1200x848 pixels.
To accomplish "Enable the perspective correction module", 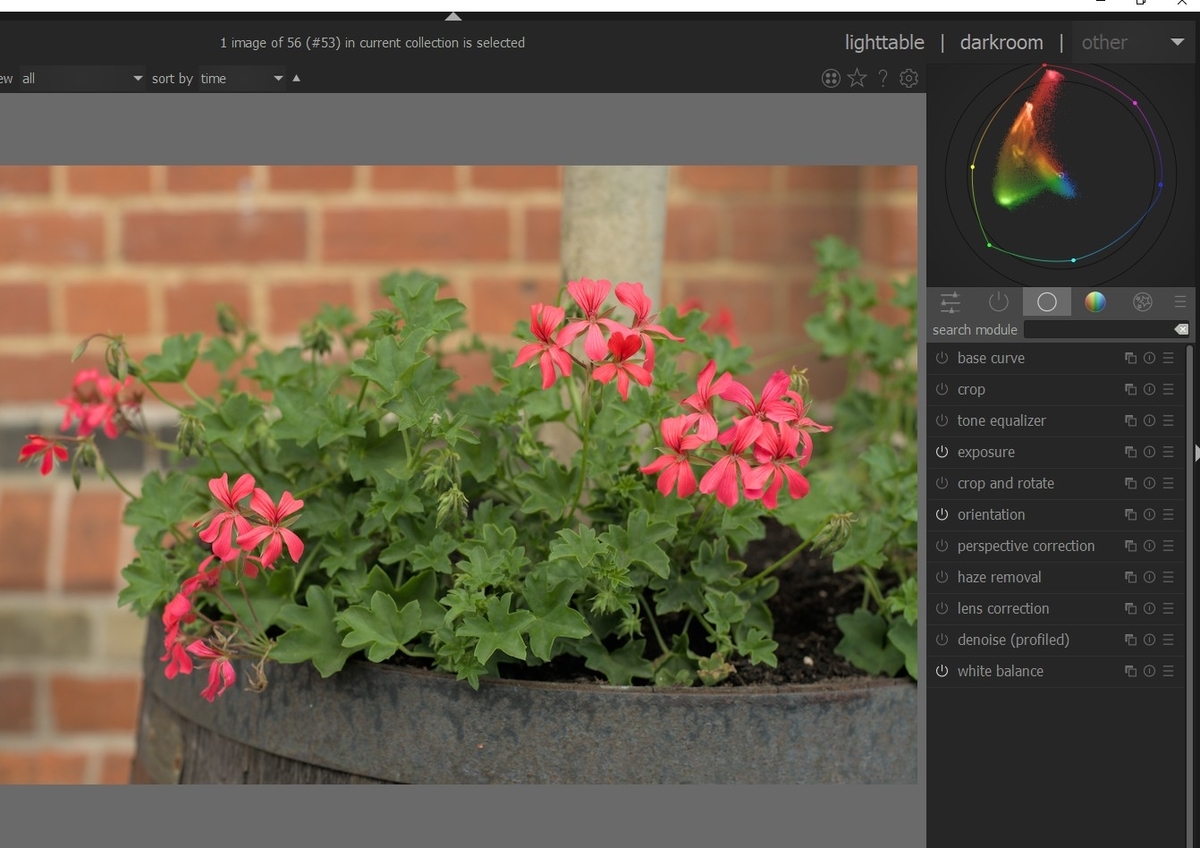I will [x=941, y=546].
